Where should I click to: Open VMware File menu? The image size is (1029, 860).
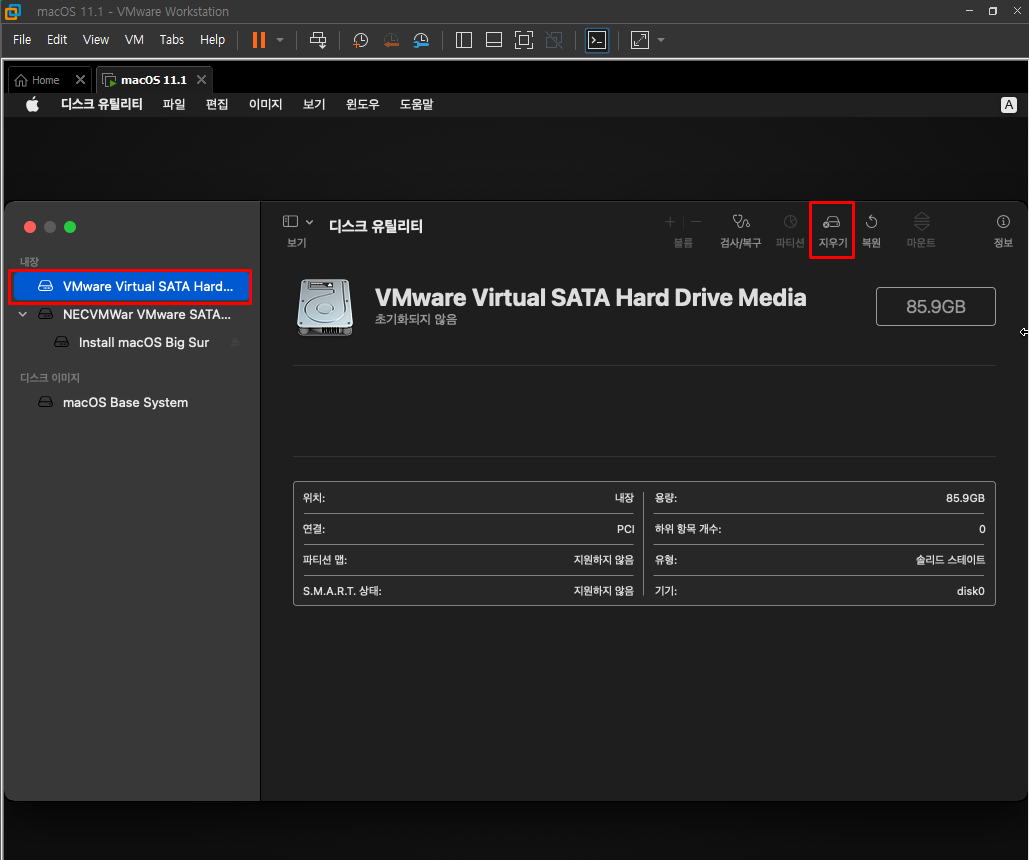point(22,40)
